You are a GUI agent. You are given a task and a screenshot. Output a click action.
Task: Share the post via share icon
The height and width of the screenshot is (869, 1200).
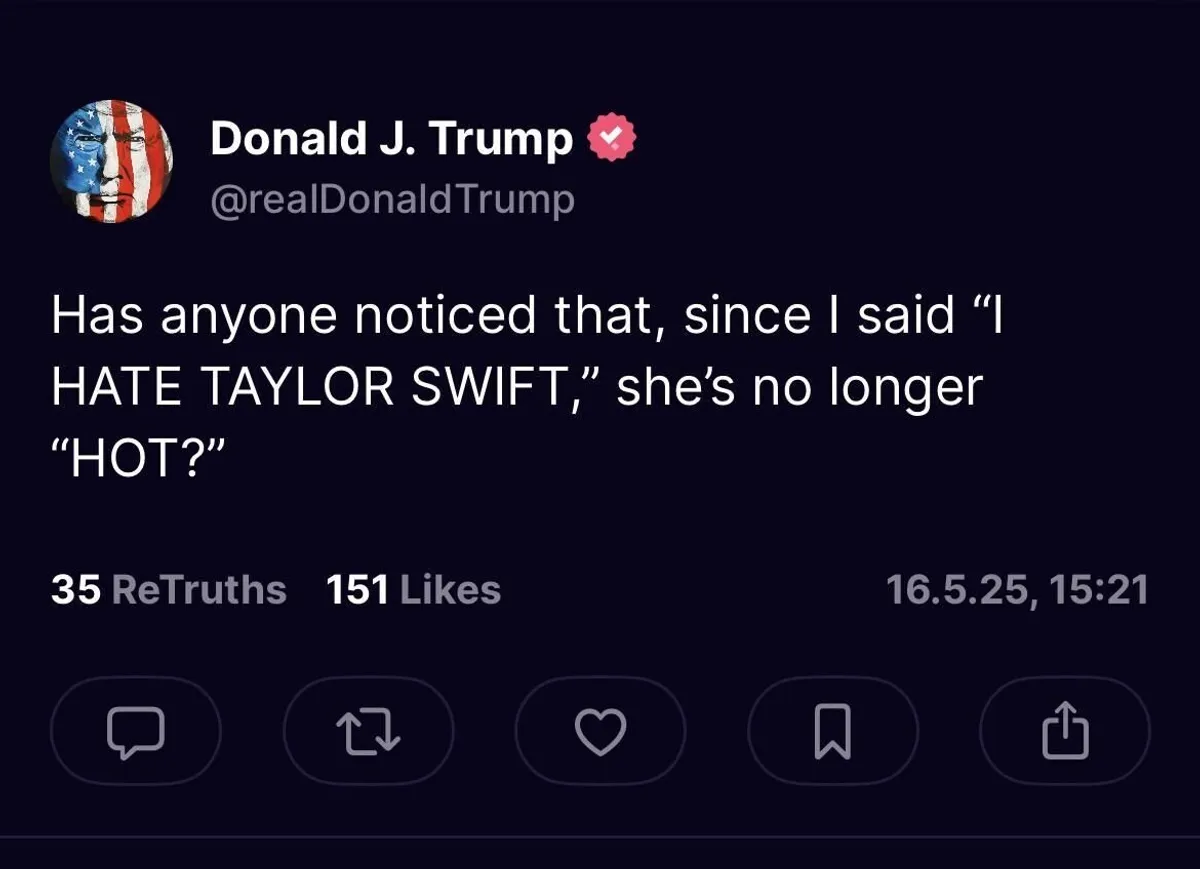1065,732
